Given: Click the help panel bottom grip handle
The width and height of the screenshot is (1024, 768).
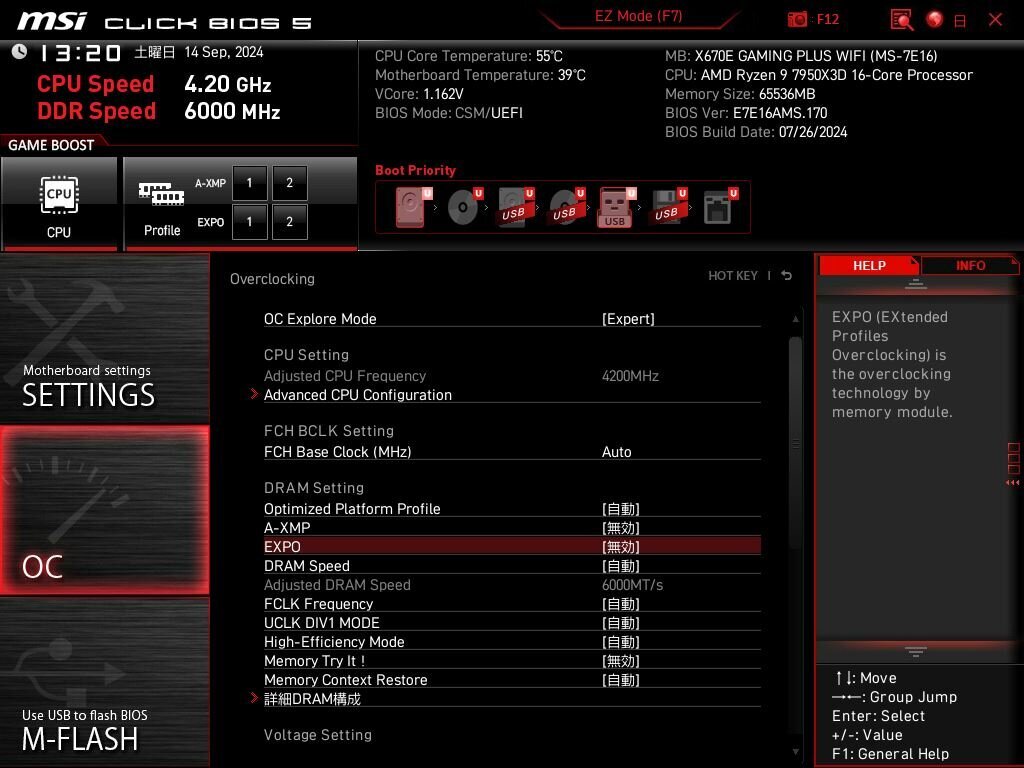Looking at the screenshot, I should click(x=916, y=652).
